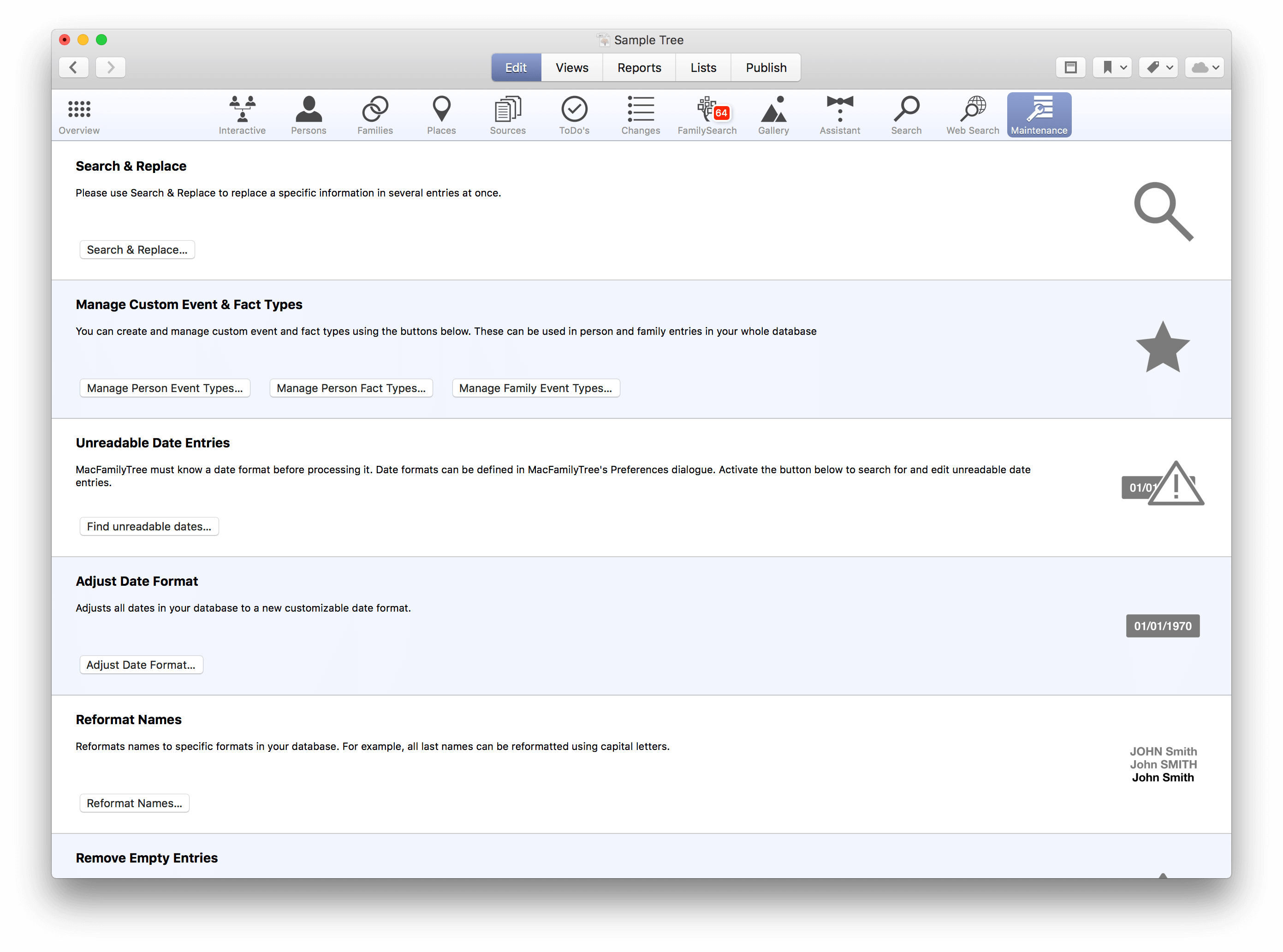Click the Search & Replace... button
The image size is (1283, 952).
pyautogui.click(x=137, y=250)
